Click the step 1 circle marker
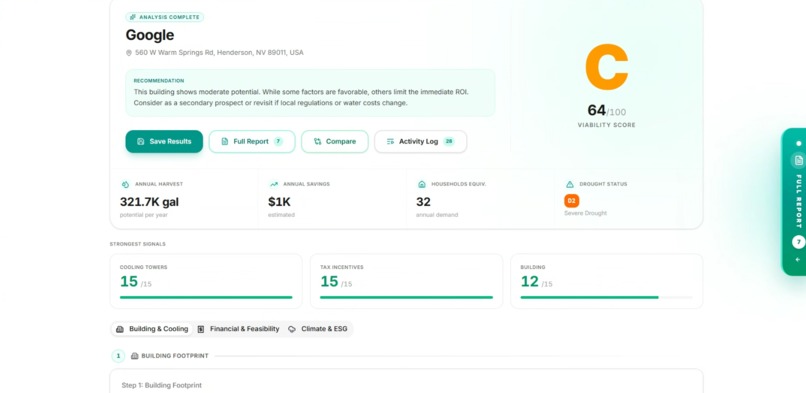Image resolution: width=806 pixels, height=393 pixels. point(118,355)
